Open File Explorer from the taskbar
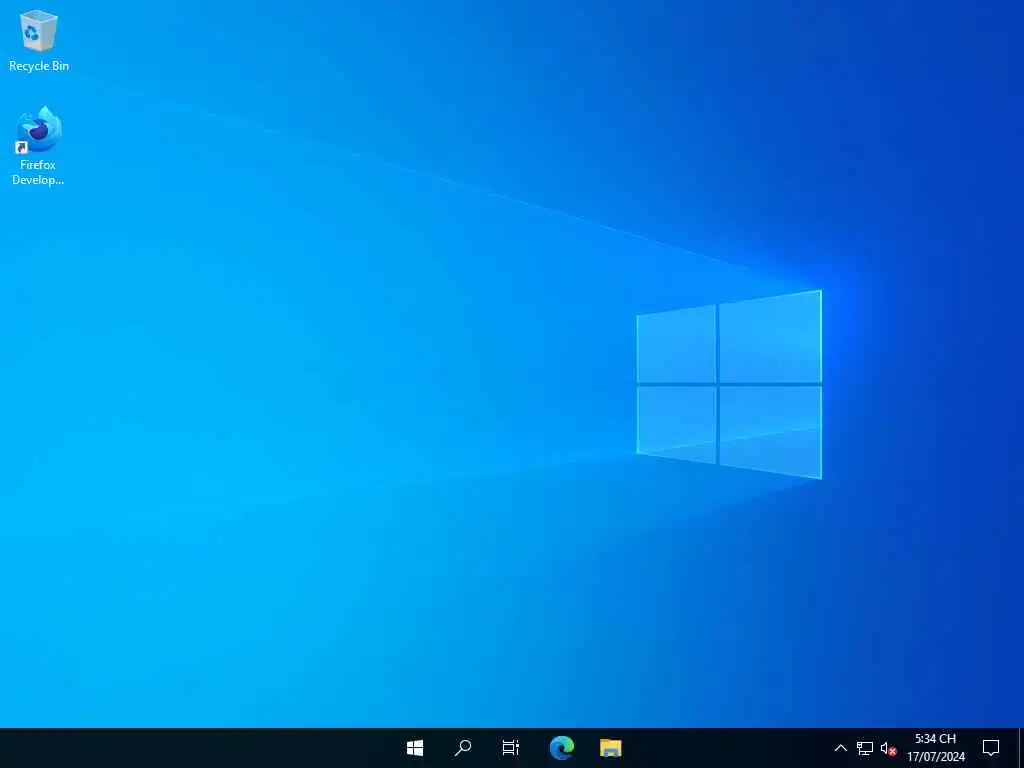This screenshot has height=768, width=1024. point(611,748)
